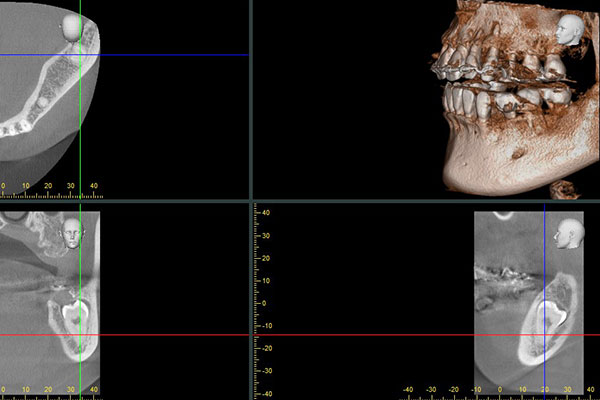This screenshot has width=600, height=400.
Task: Click "-30" on sagittal pane's horizontal ruler
Action: (x=431, y=390)
